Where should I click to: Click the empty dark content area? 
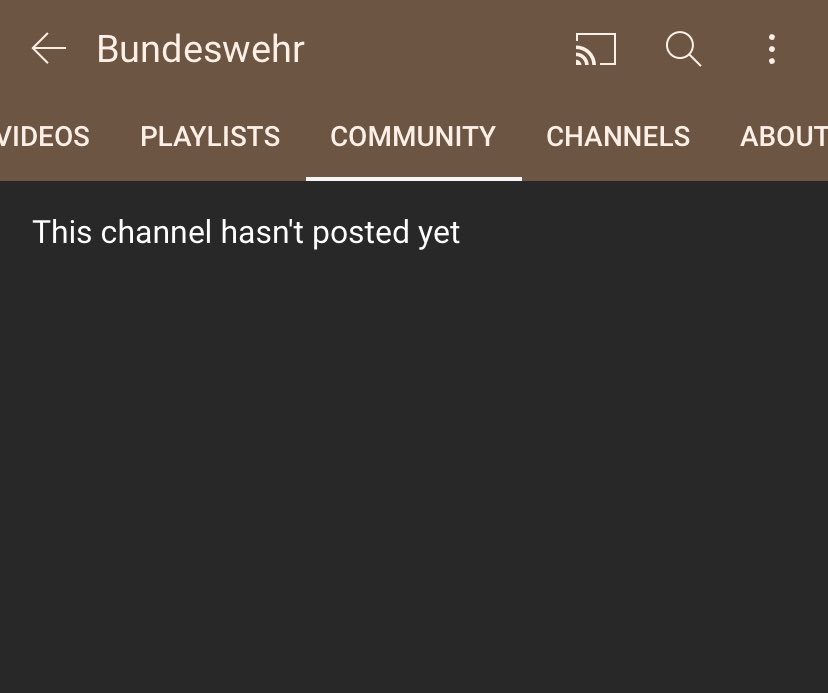click(x=414, y=454)
